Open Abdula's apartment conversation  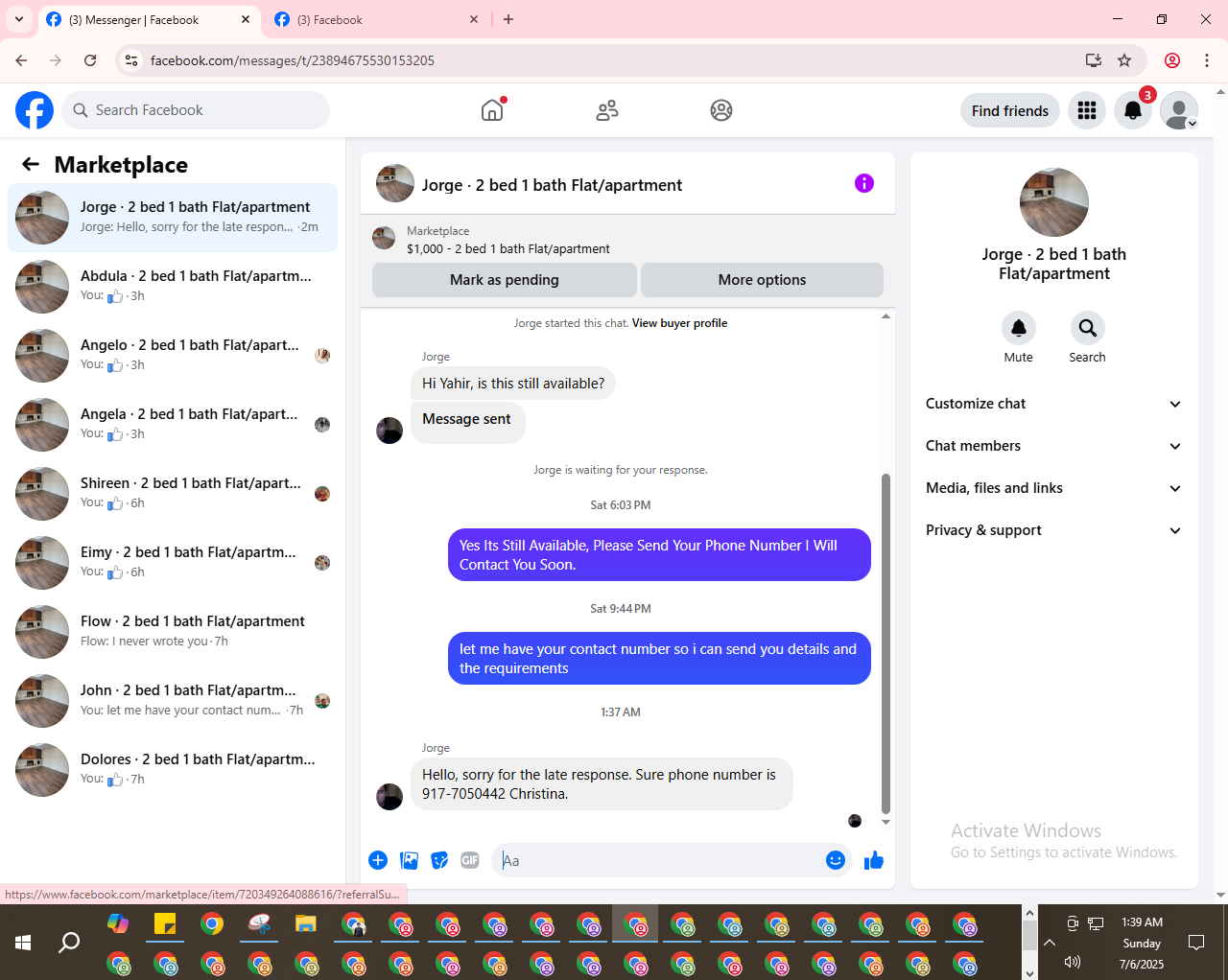[x=173, y=287]
